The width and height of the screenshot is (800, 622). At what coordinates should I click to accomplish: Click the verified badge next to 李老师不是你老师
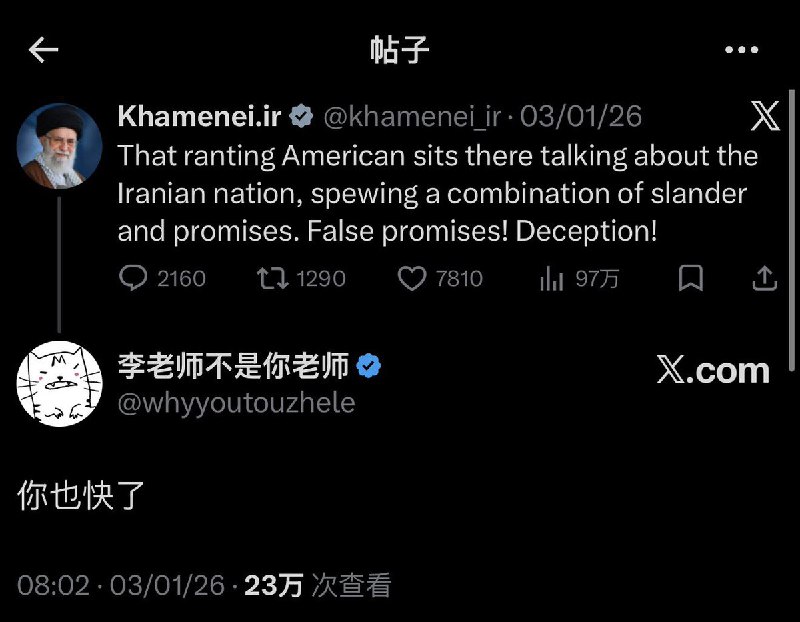pyautogui.click(x=371, y=366)
